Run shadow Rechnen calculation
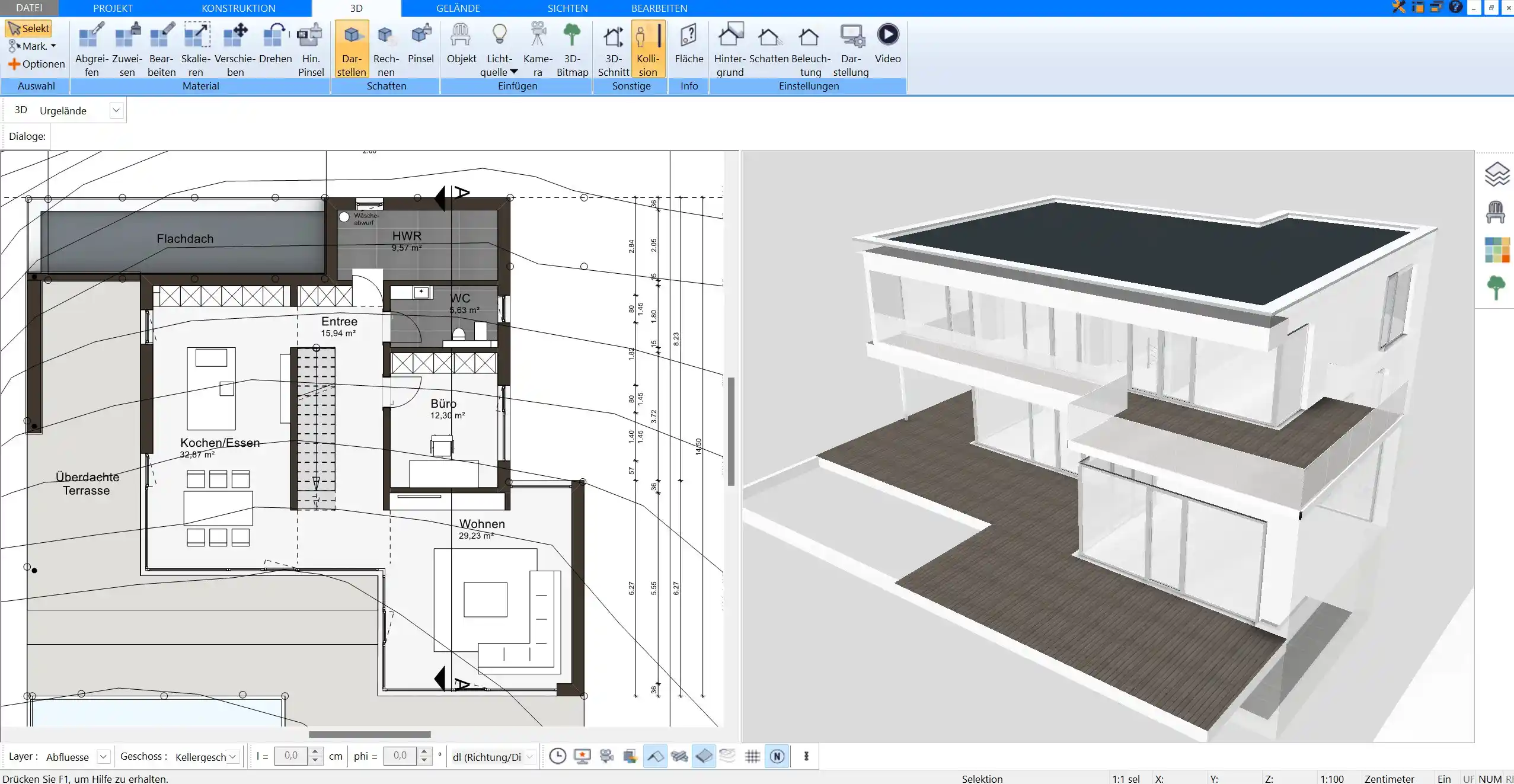This screenshot has height=784, width=1514. (386, 49)
